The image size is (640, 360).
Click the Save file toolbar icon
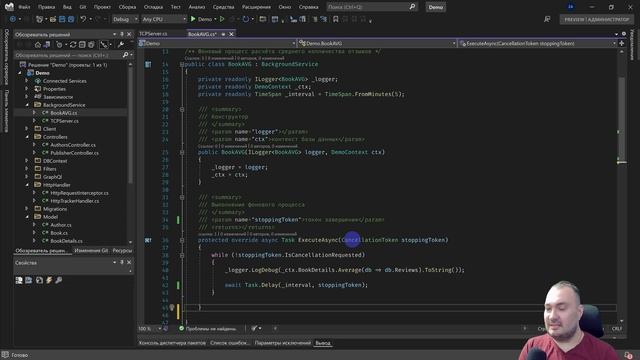click(62, 19)
